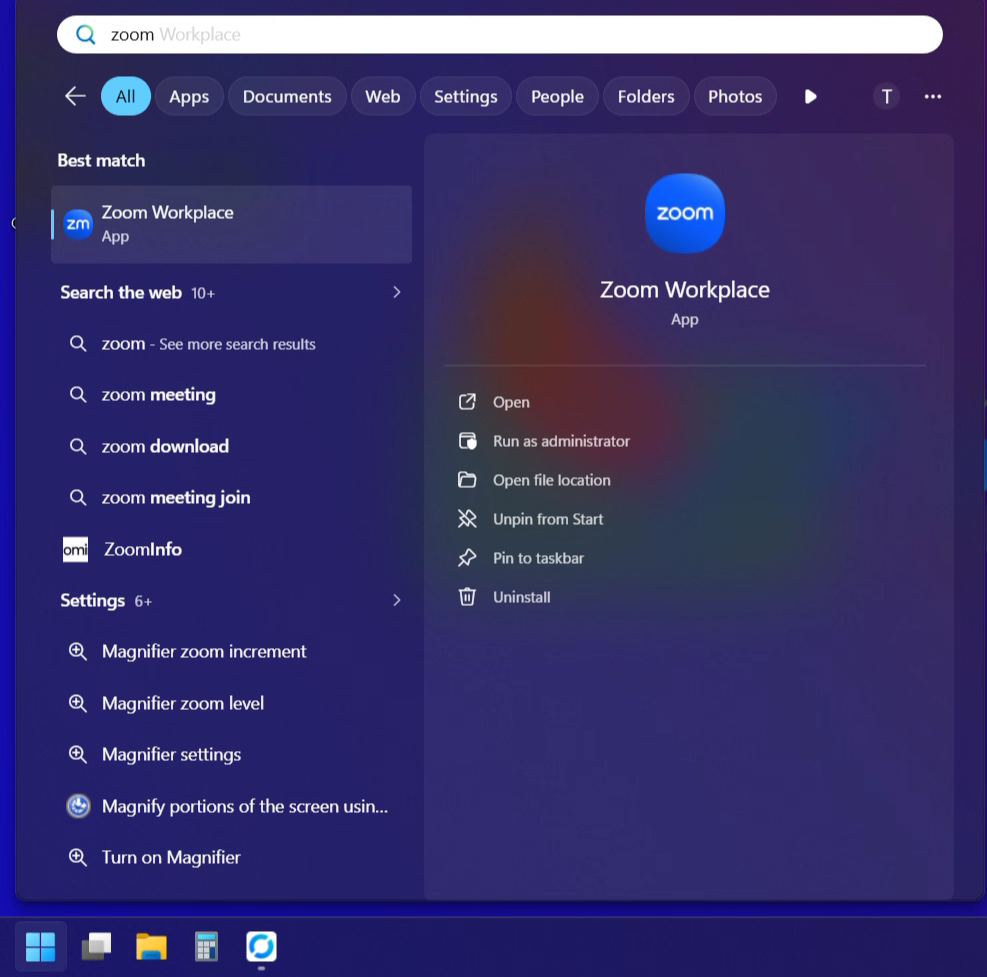Click the Unpin from Start pin icon

467,519
